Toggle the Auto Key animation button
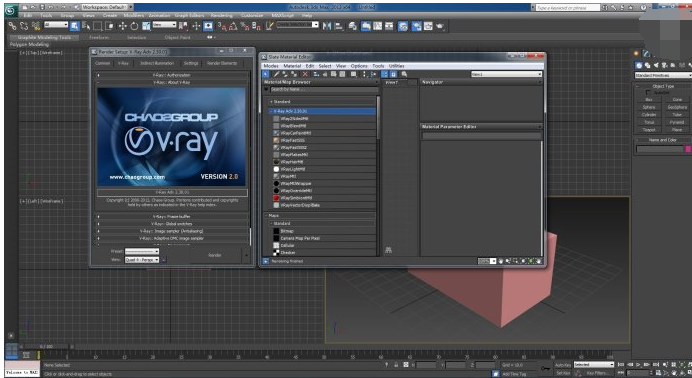Viewport: 692px width, 378px height. 563,365
